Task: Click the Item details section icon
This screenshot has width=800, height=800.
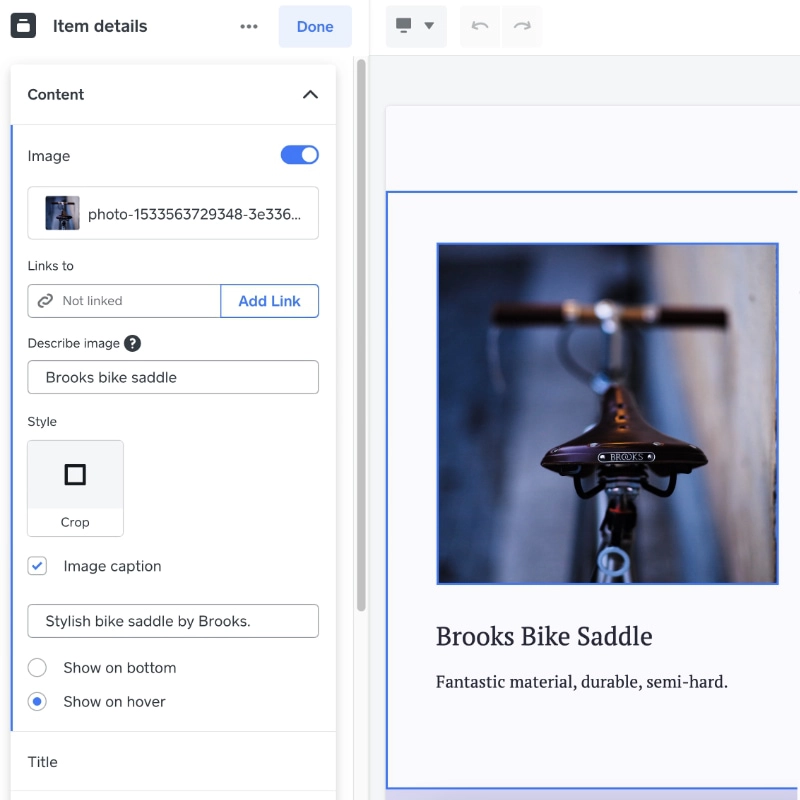Action: tap(23, 26)
